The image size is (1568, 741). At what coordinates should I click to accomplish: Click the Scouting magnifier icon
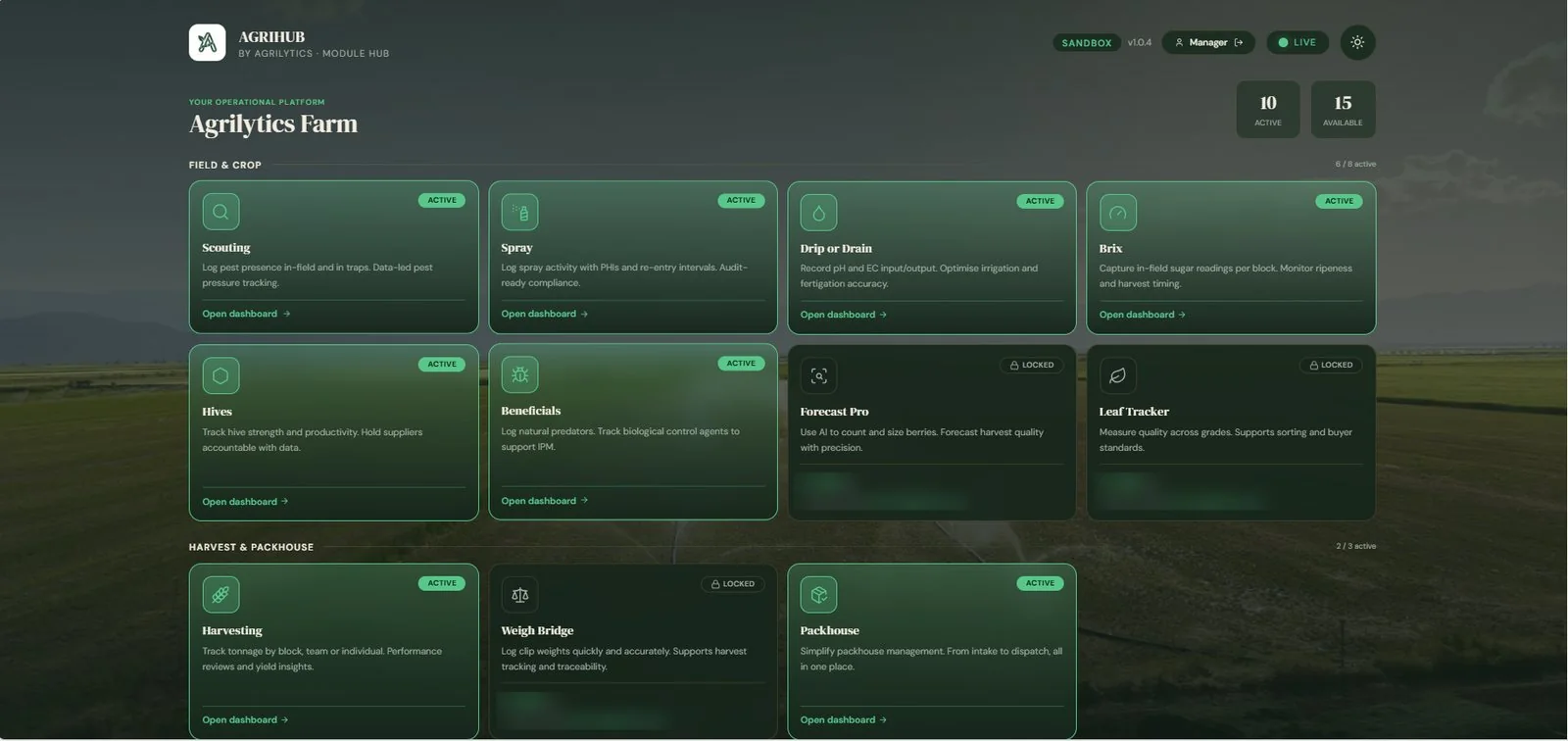(x=220, y=212)
